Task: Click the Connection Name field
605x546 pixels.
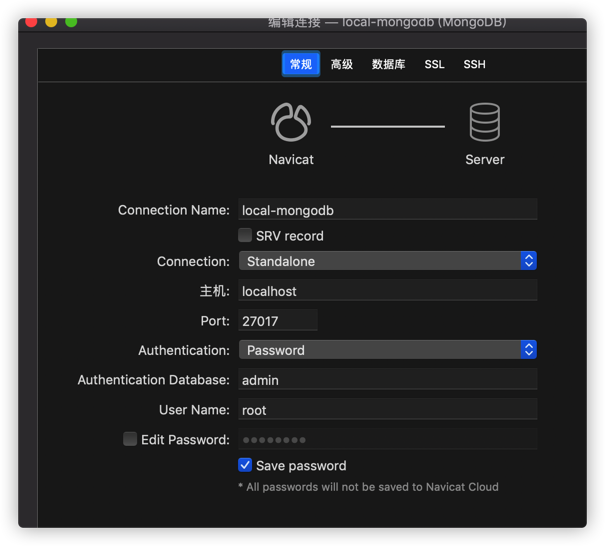Action: [388, 210]
